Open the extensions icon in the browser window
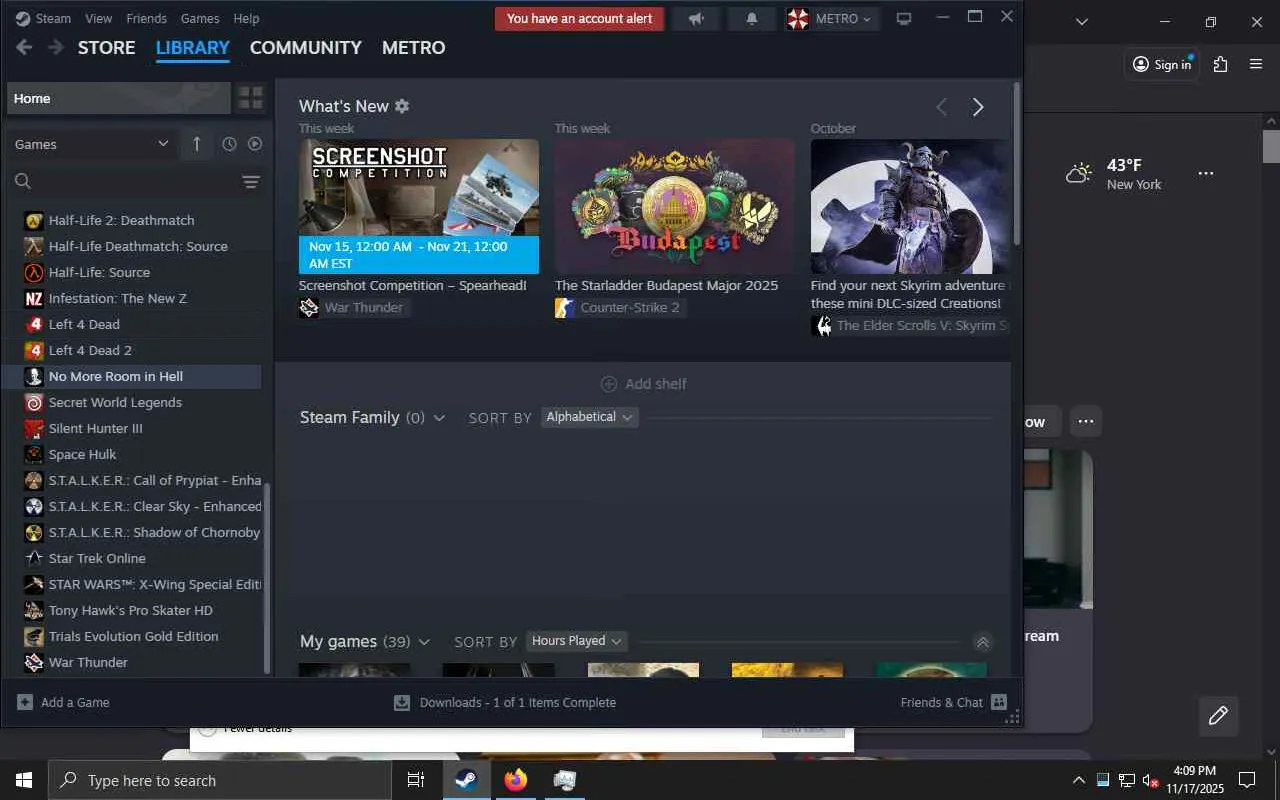This screenshot has height=800, width=1280. pos(1220,64)
